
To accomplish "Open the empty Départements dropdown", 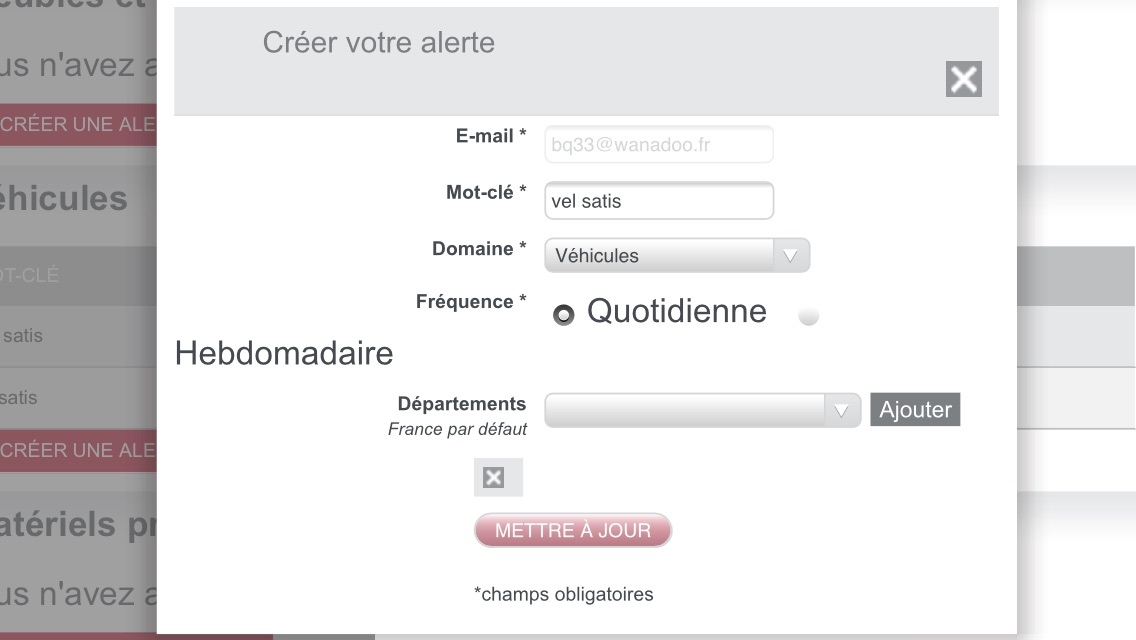I will (x=686, y=410).
